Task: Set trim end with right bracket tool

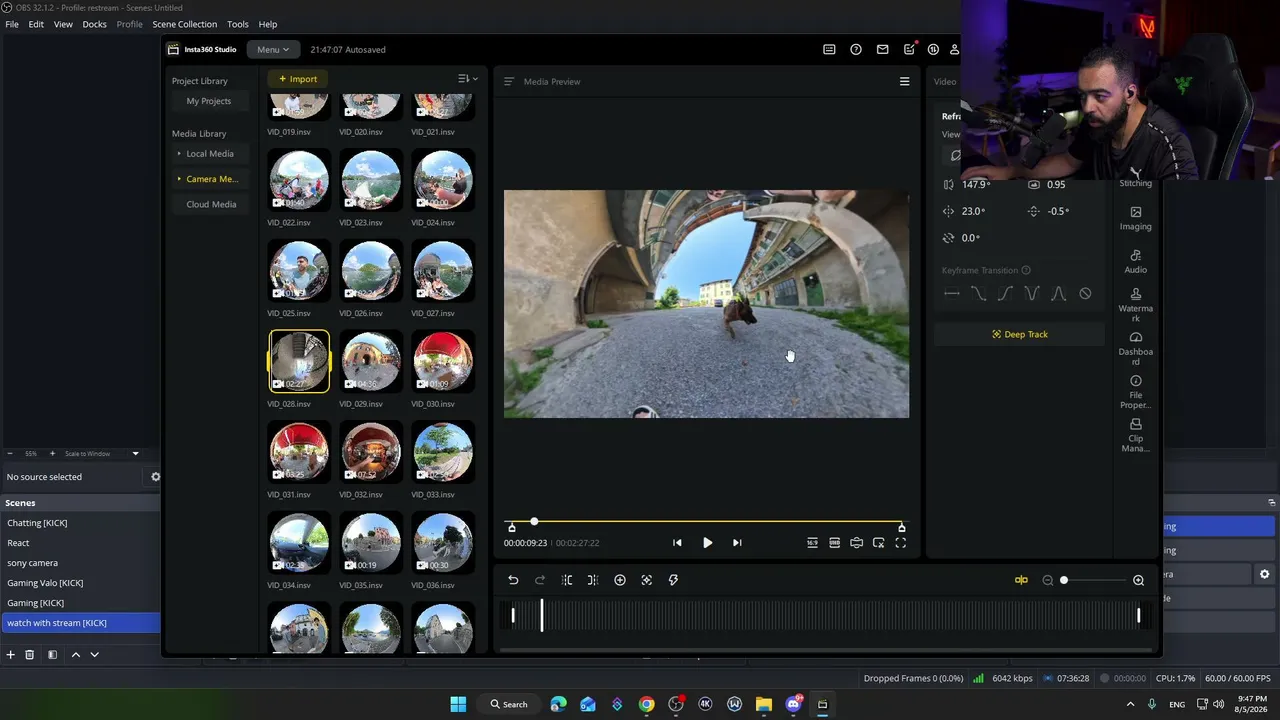Action: pyautogui.click(x=593, y=580)
